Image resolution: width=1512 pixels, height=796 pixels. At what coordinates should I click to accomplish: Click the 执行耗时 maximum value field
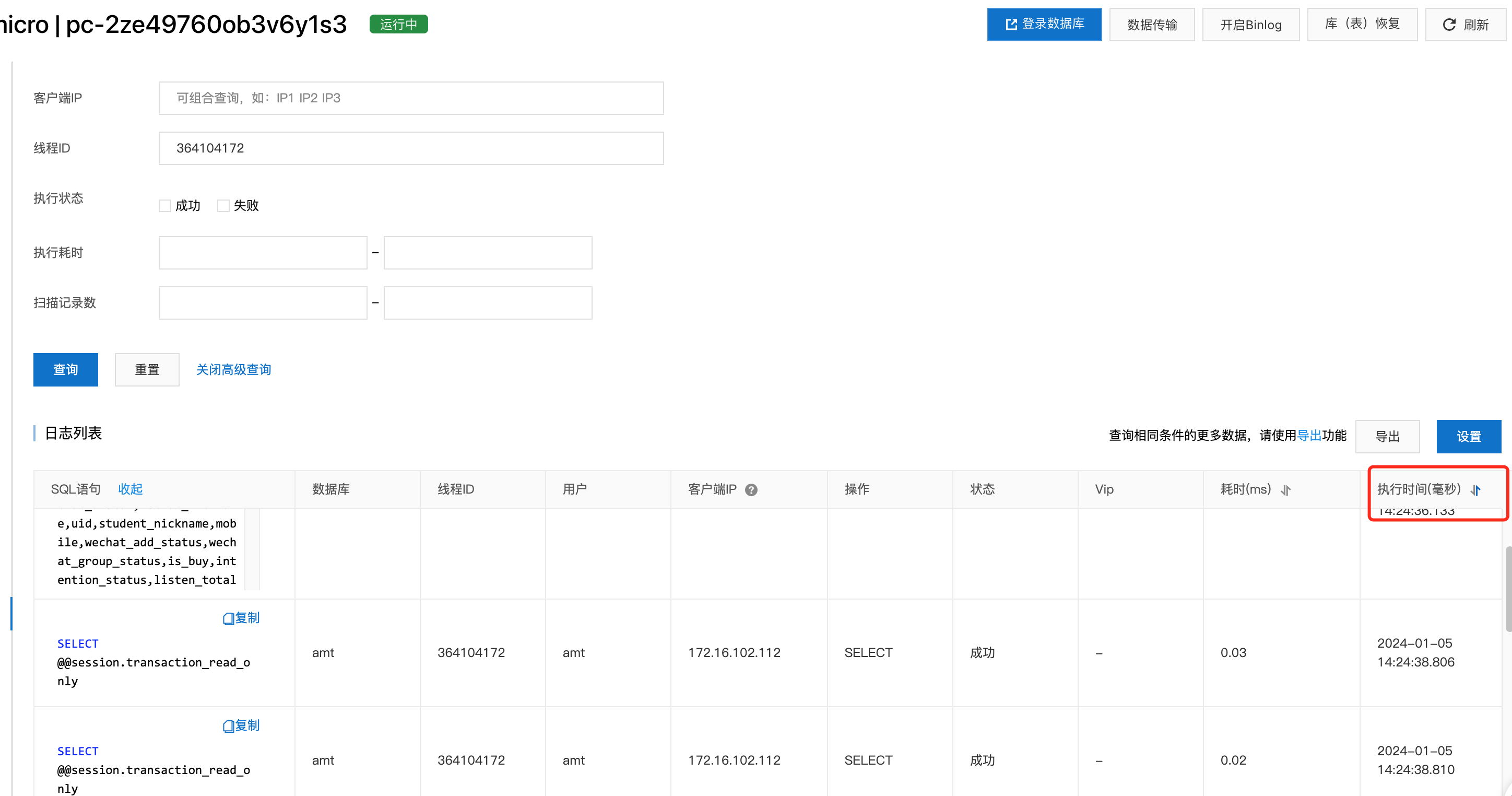[x=488, y=253]
